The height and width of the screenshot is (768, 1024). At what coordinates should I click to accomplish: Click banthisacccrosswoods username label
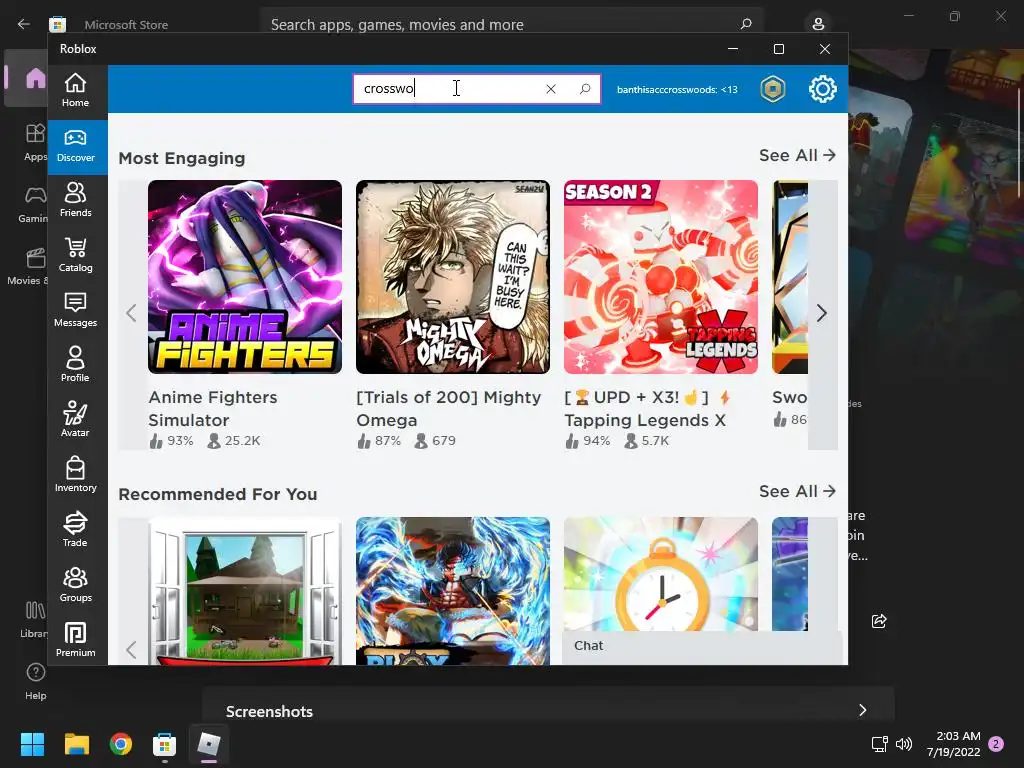click(x=677, y=89)
